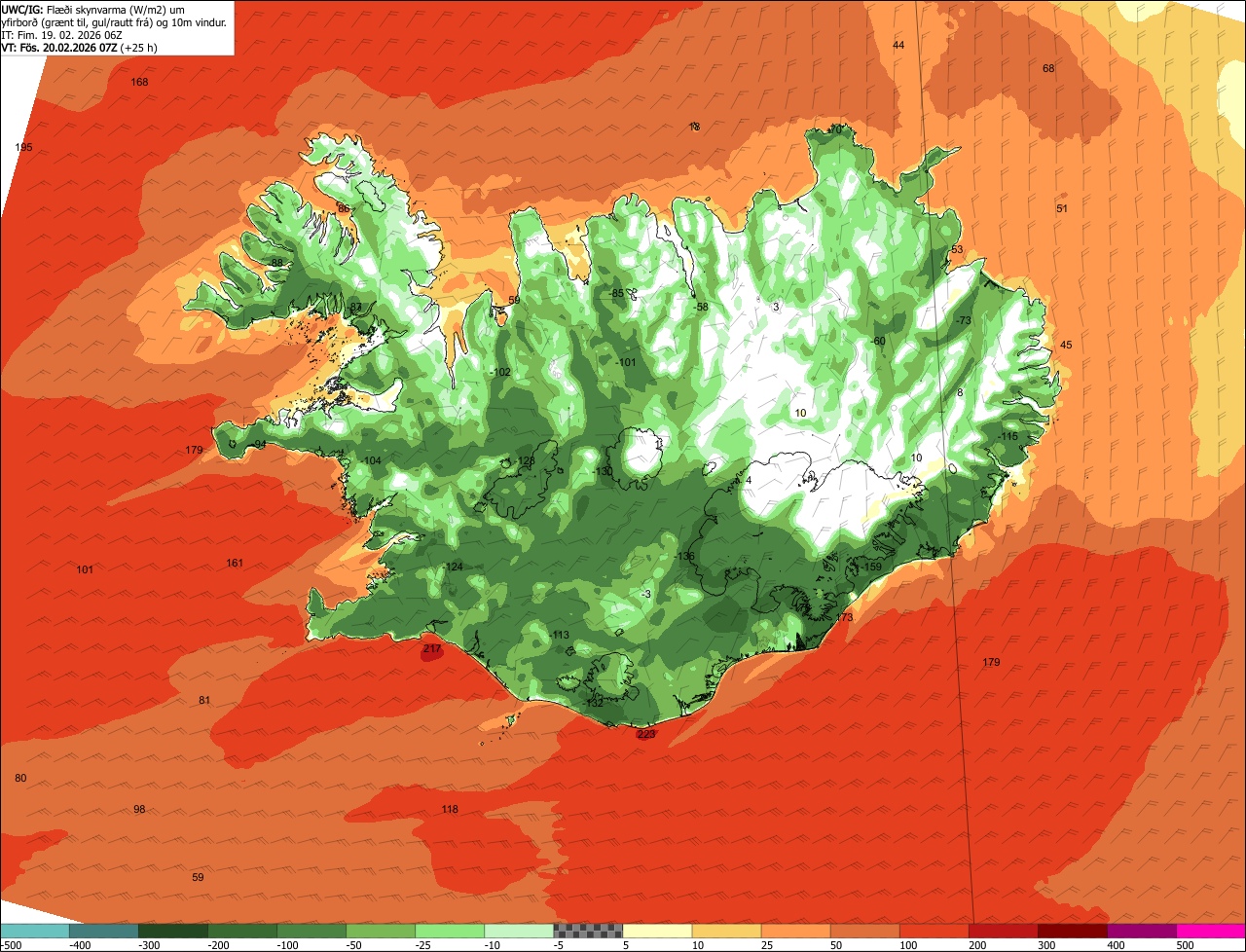
Task: Click the value 101 in the western sea
Action: coord(85,569)
